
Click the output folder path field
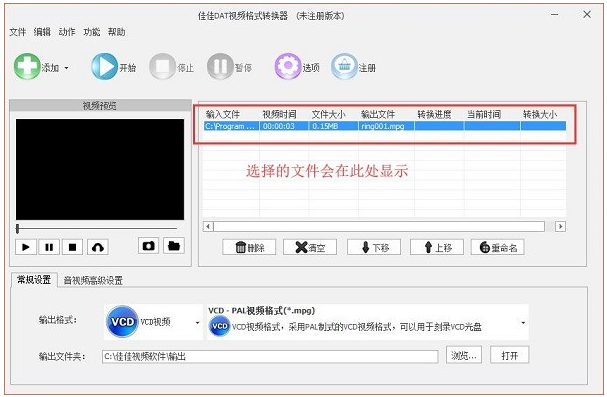pos(270,356)
